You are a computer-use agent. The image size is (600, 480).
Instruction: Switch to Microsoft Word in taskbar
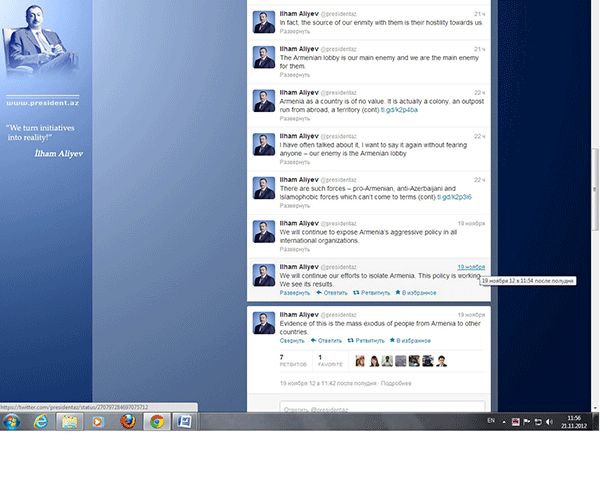click(184, 421)
